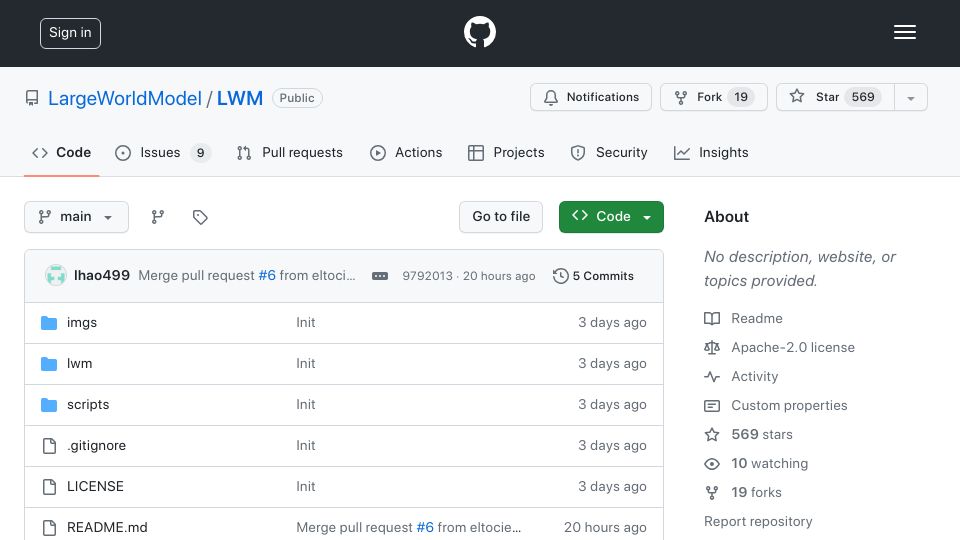Open commit hash 9792013
The height and width of the screenshot is (540, 960).
[x=427, y=276]
